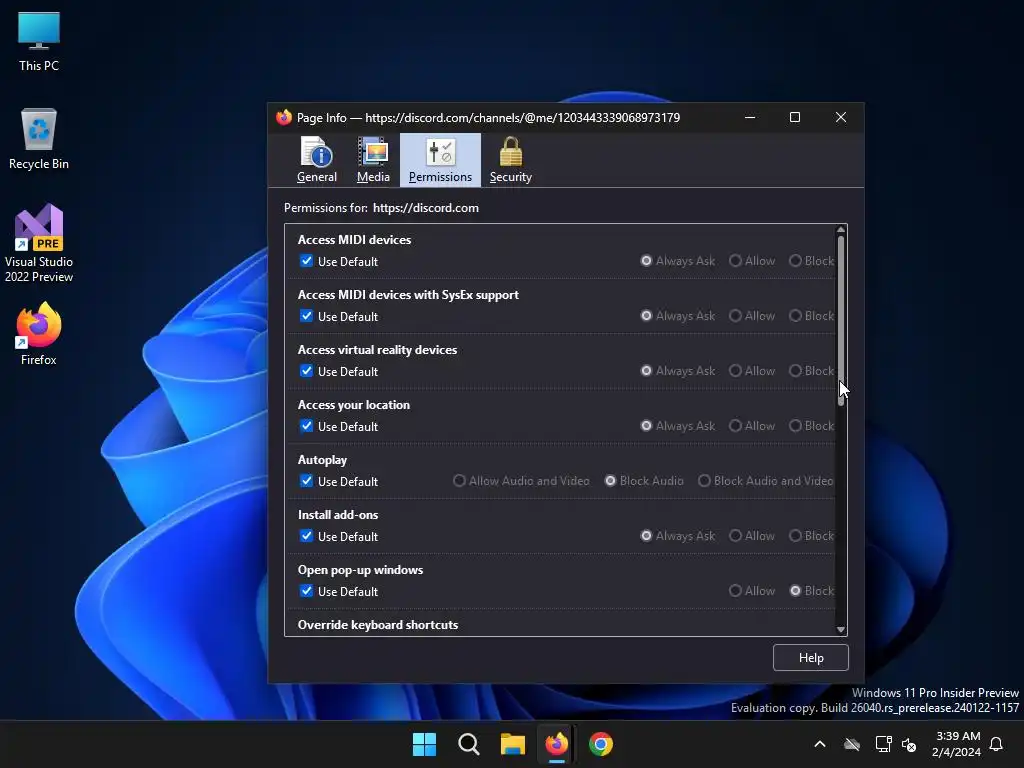Maximize the Page Info window
This screenshot has height=768, width=1024.
(x=795, y=117)
